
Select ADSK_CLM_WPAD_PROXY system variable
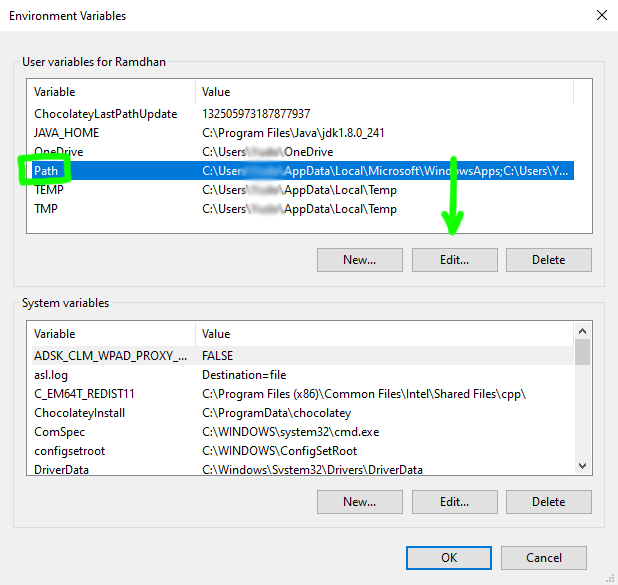tap(303, 356)
